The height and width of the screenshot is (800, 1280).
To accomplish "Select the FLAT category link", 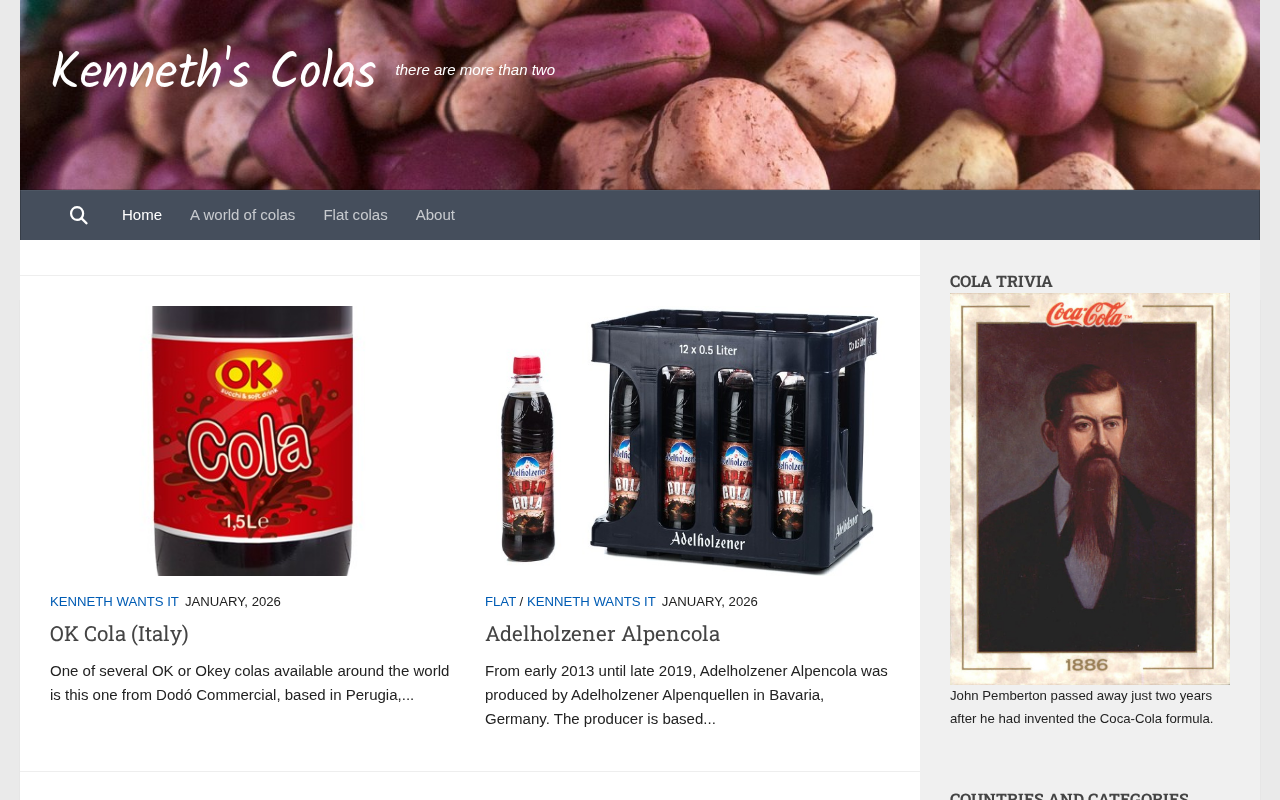I will (x=500, y=602).
